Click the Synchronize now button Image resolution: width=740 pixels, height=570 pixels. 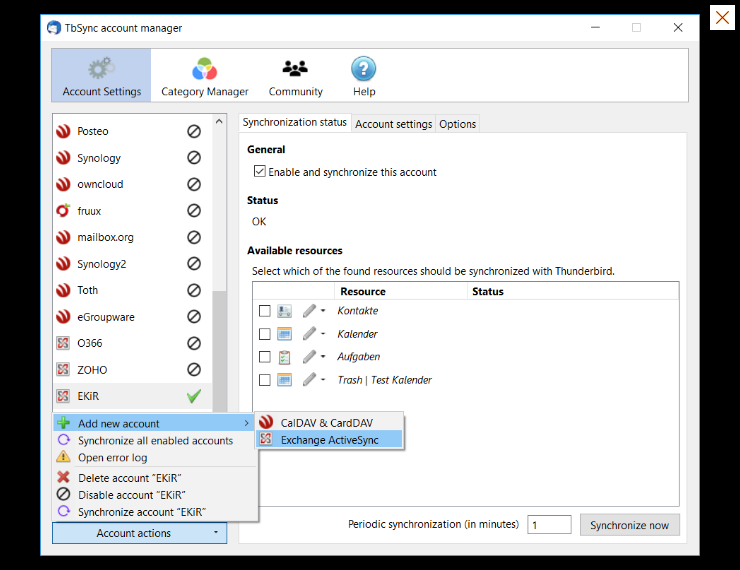(630, 525)
